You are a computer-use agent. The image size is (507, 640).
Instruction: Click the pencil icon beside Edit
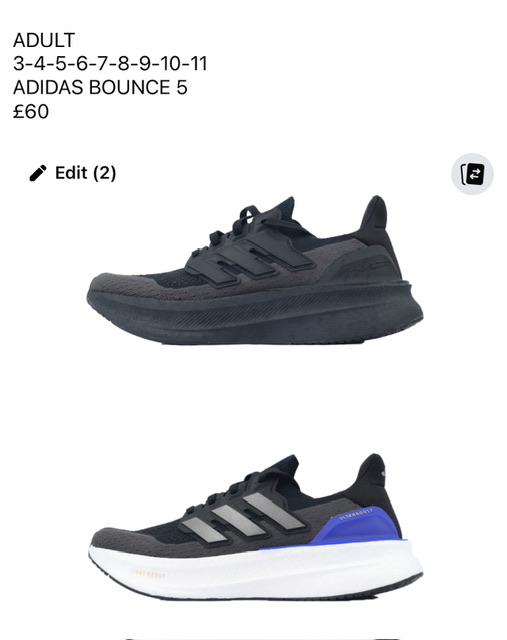38,173
